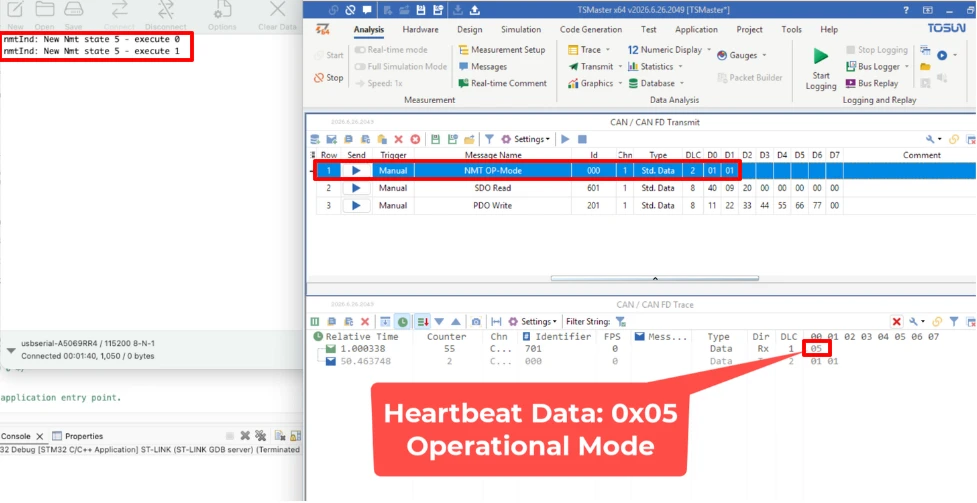Open the serial terminal Options
Image resolution: width=977 pixels, height=503 pixels.
coord(222,15)
